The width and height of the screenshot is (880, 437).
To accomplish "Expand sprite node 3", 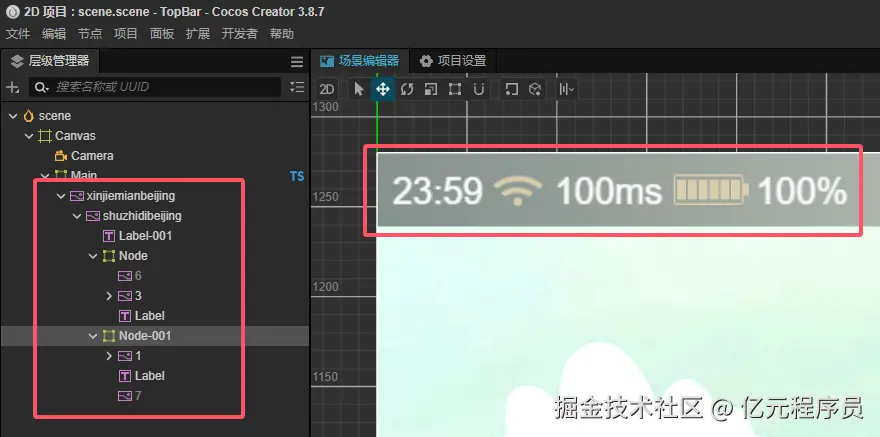I will coord(109,296).
